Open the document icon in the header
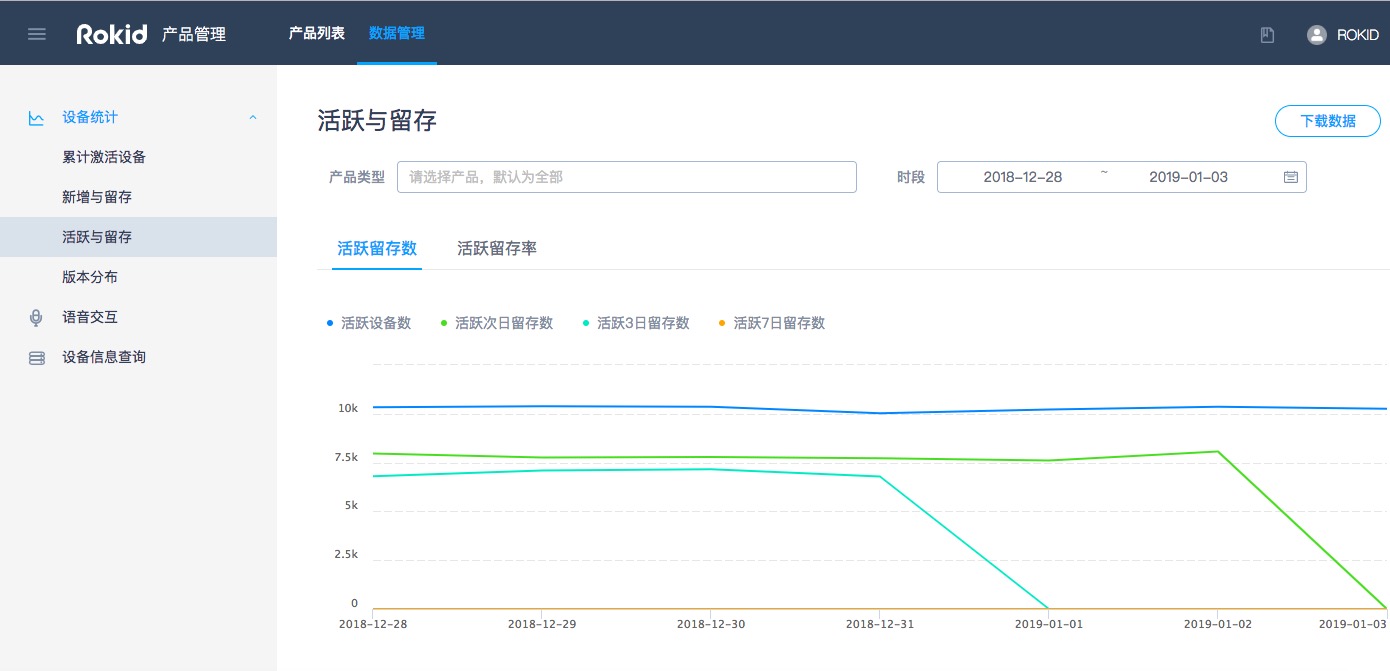The image size is (1390, 671). 1267,35
